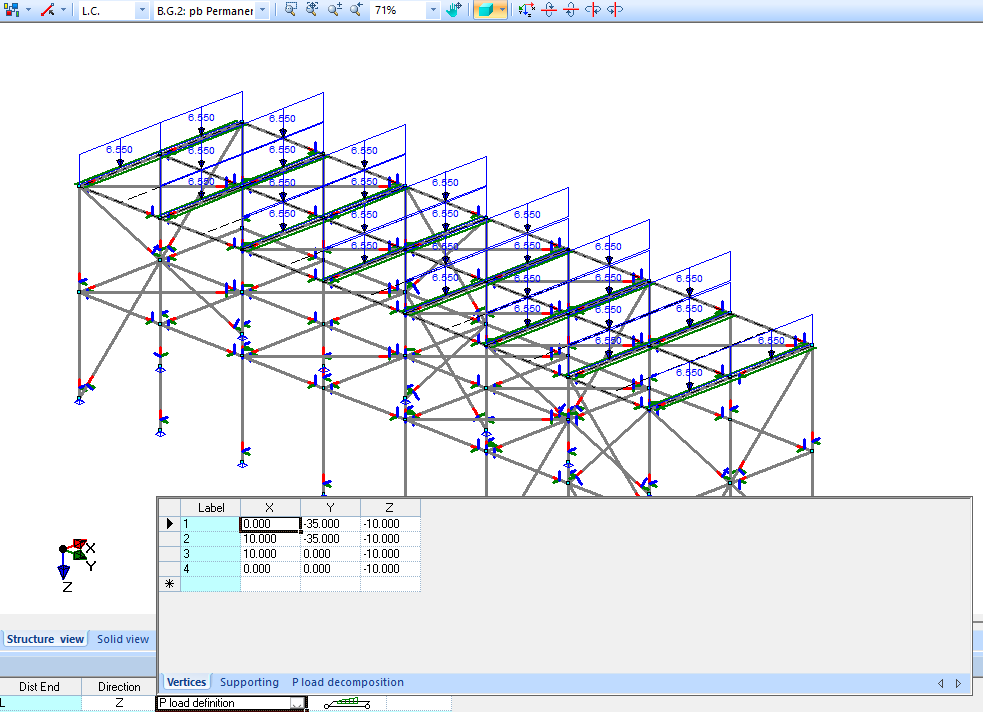Click the Dist End column header

point(39,687)
